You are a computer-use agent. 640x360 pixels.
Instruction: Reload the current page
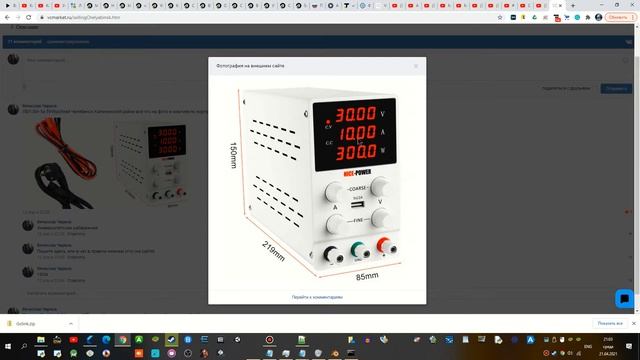coord(29,18)
